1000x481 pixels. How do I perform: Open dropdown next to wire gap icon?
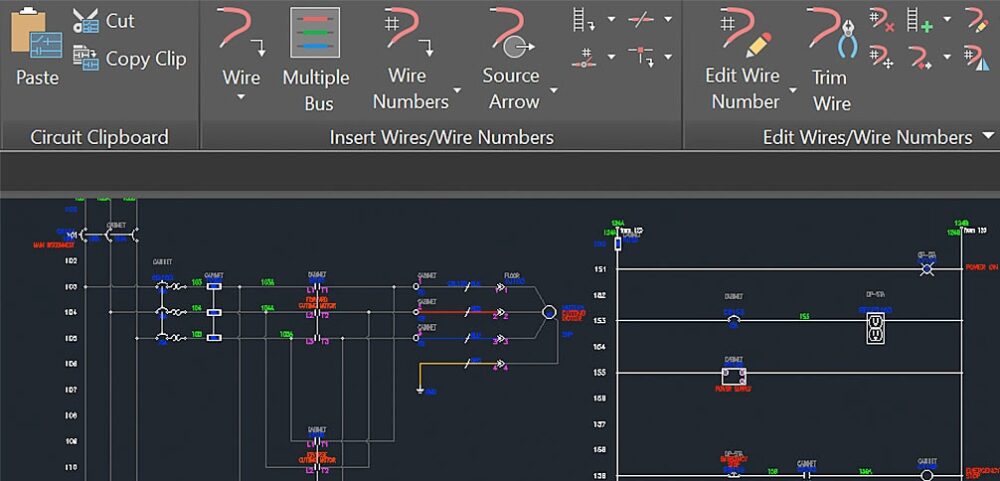[x=667, y=19]
